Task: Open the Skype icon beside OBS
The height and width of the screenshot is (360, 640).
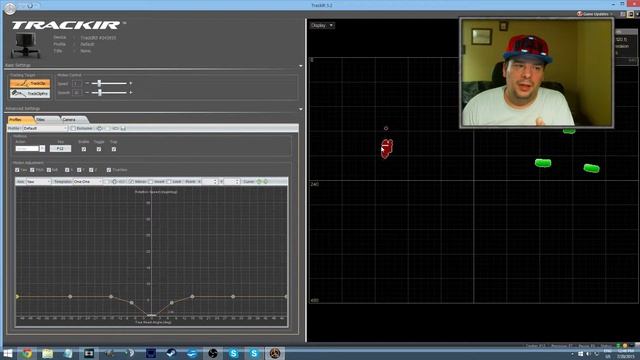Action: point(233,353)
